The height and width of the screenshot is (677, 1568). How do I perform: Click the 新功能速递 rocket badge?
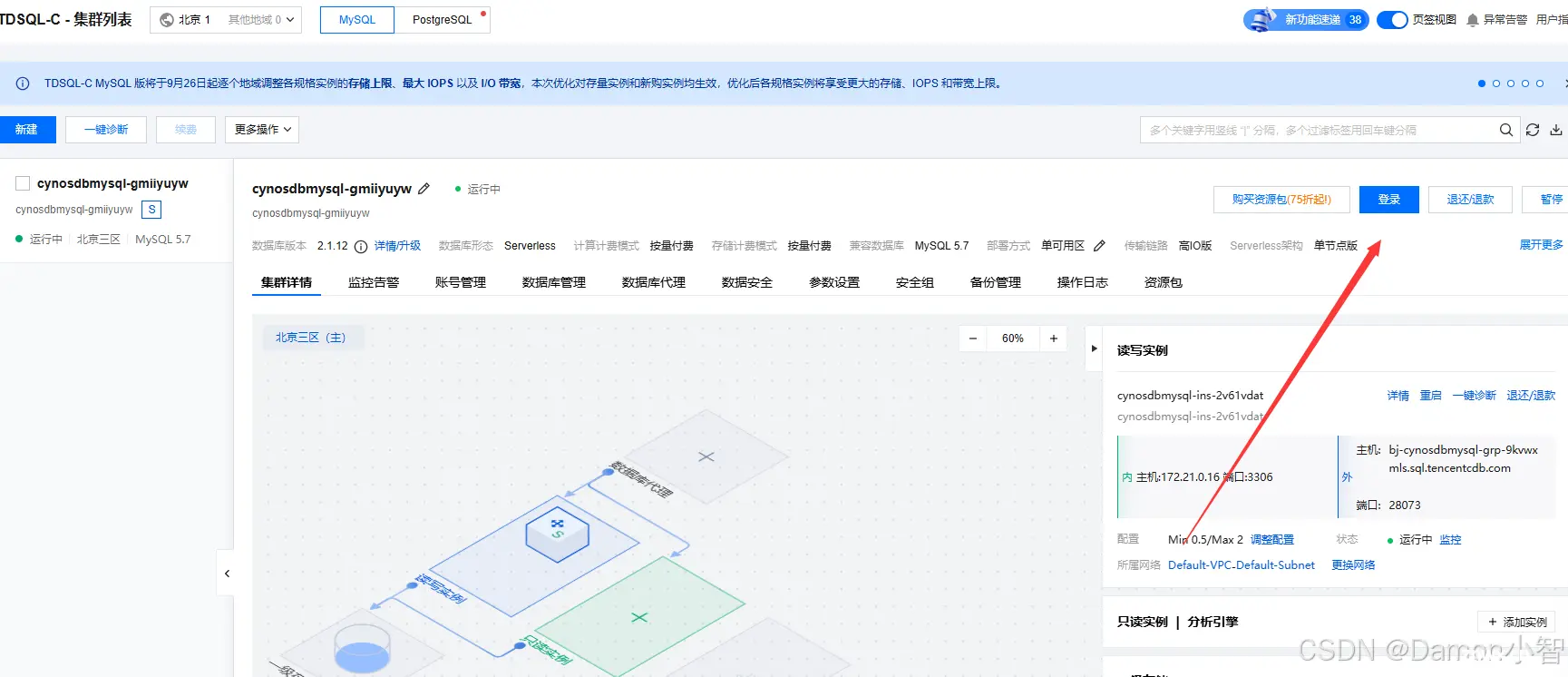(x=1306, y=20)
